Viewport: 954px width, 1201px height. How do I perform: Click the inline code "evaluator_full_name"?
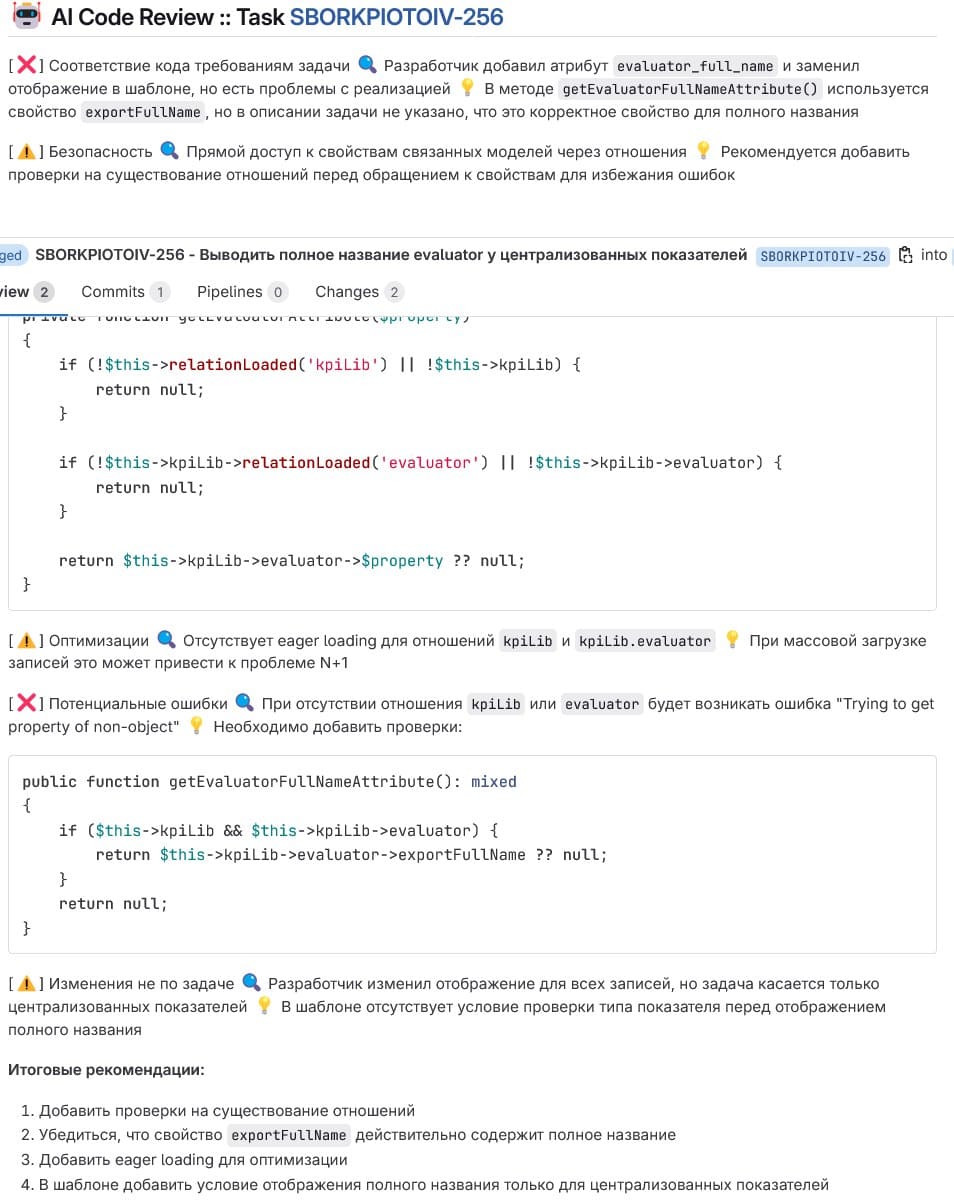tap(695, 66)
